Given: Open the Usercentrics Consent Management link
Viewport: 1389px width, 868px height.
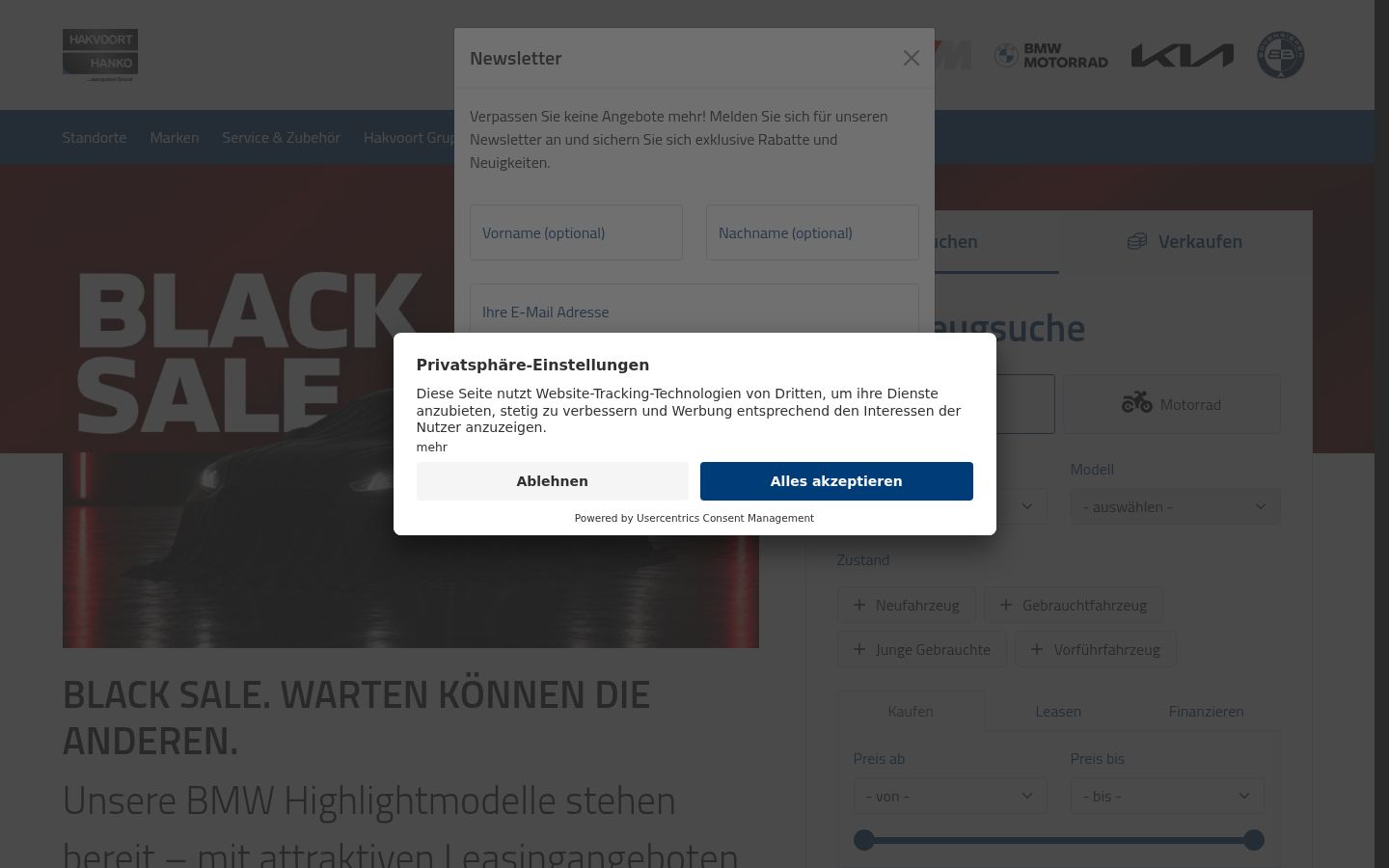Looking at the screenshot, I should [x=725, y=518].
